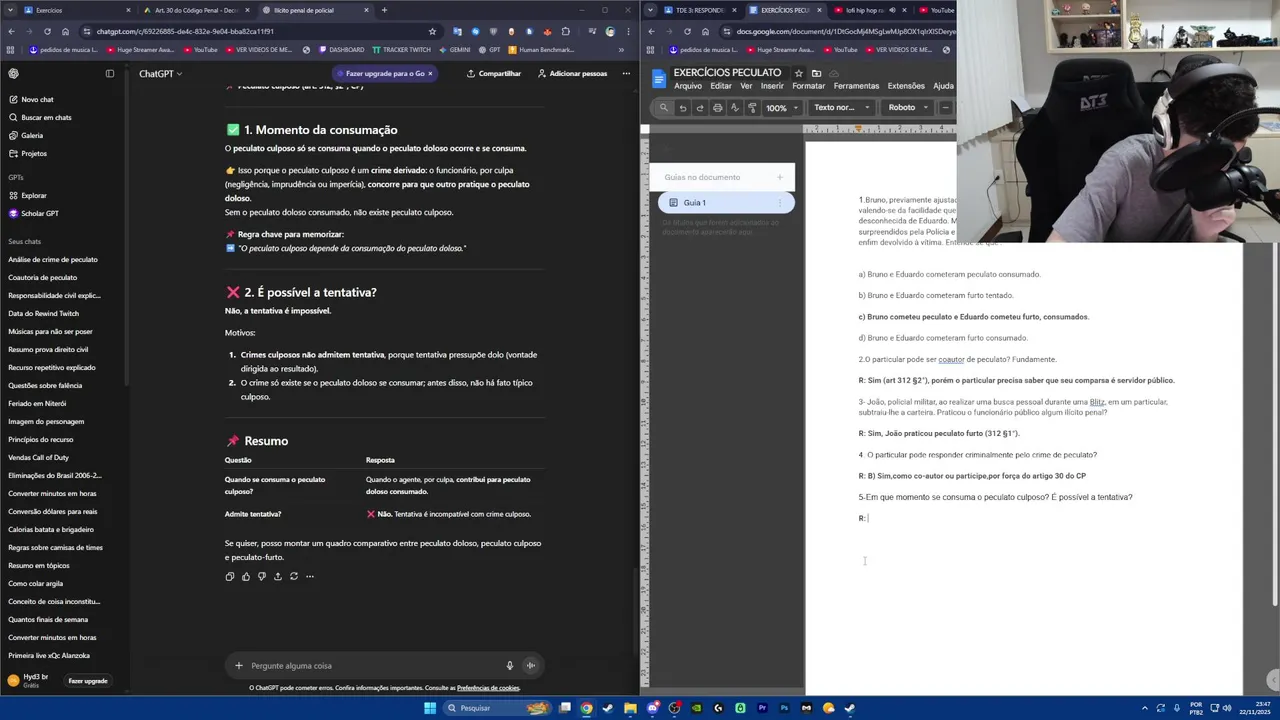Open options for Guia 1 tab
The width and height of the screenshot is (1280, 720).
780,203
